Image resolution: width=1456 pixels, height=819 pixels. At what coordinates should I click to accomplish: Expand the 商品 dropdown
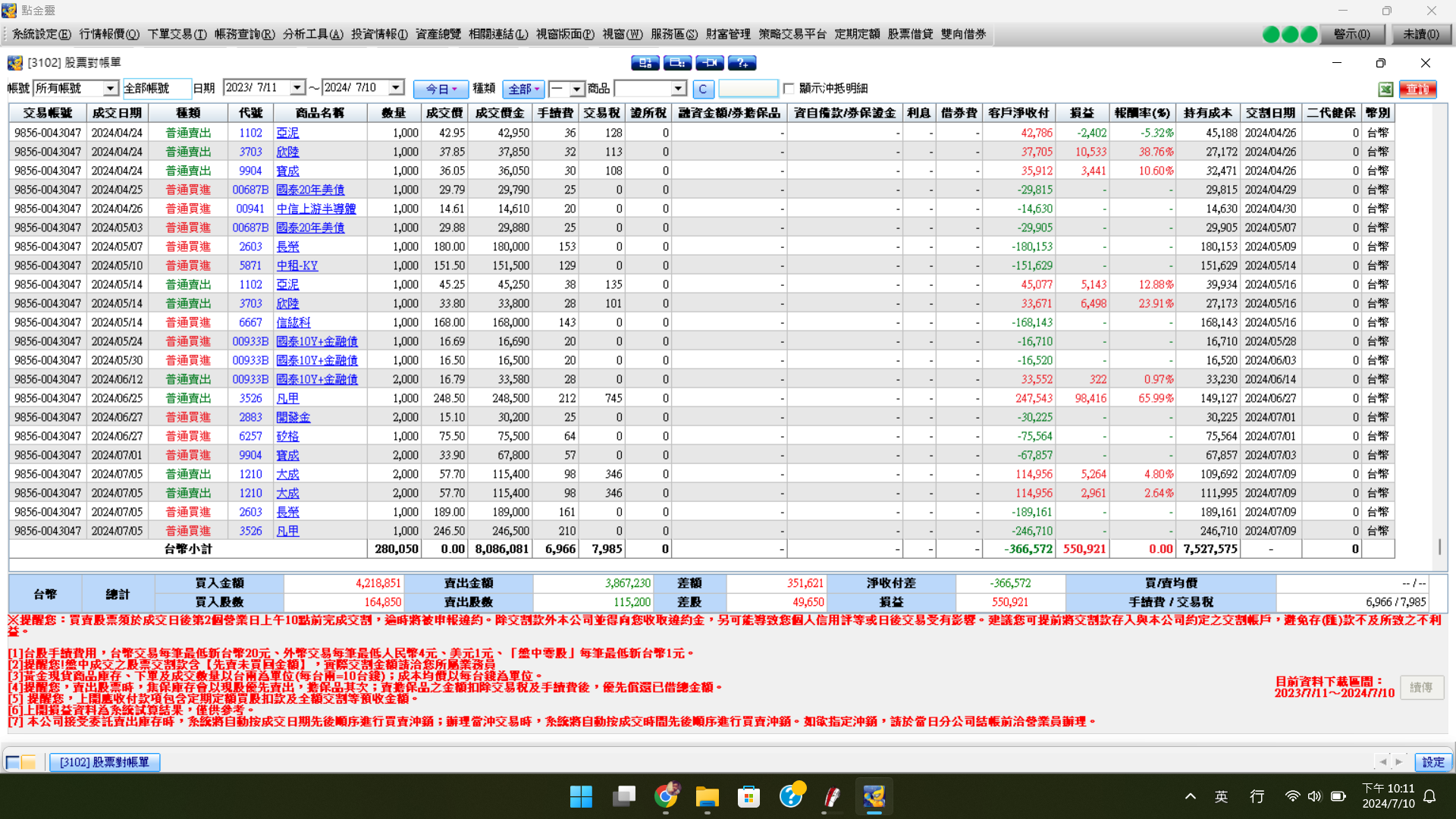pyautogui.click(x=679, y=89)
